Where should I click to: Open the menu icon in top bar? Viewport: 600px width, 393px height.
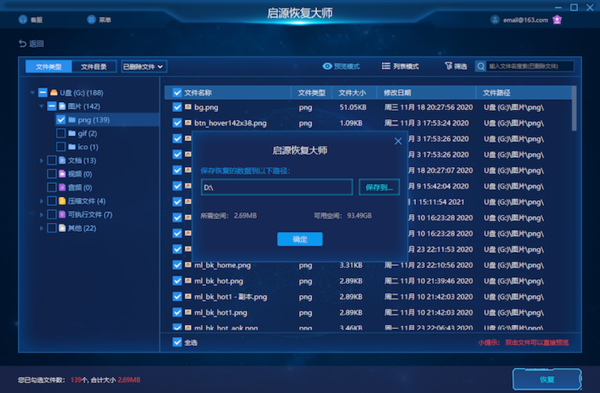pos(91,19)
